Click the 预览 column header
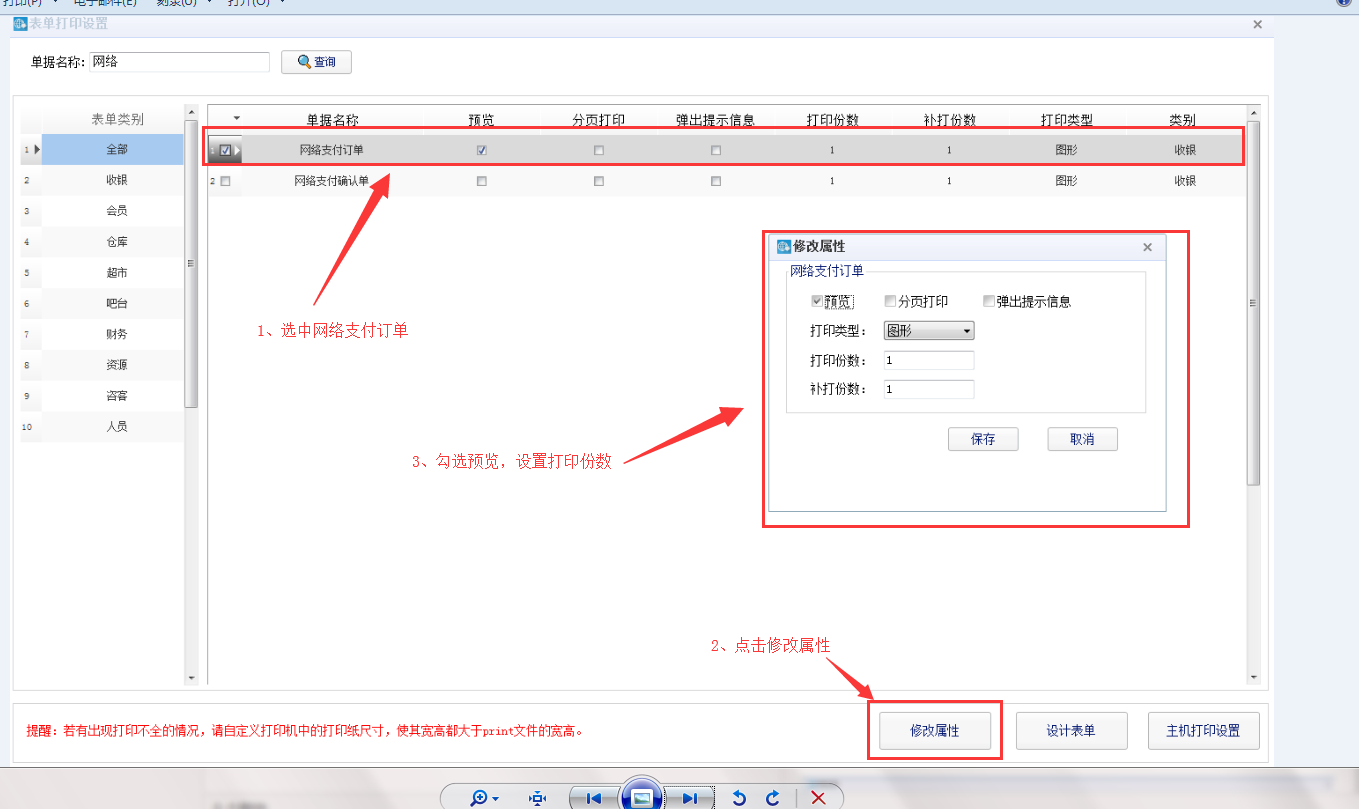Viewport: 1359px width, 809px height. pos(481,120)
